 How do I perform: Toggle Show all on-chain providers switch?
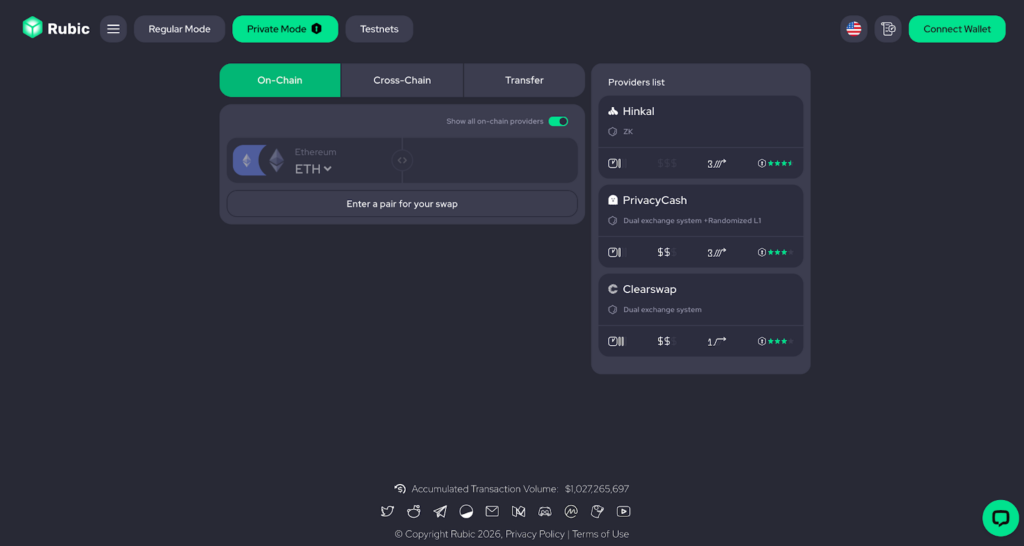click(x=558, y=121)
